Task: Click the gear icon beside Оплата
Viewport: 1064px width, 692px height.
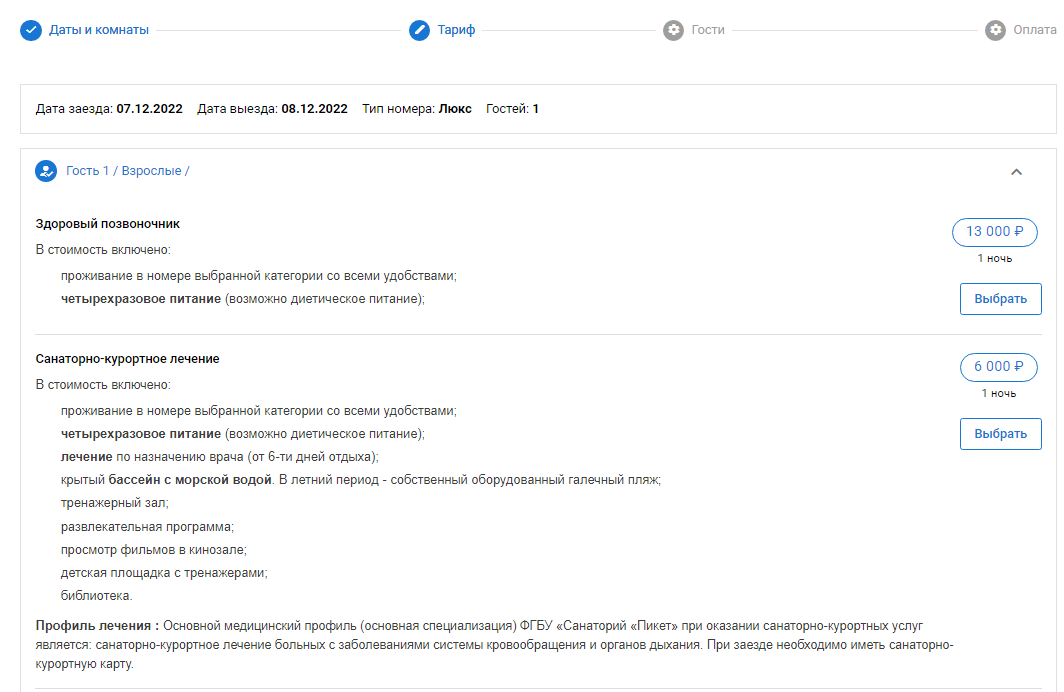Action: click(x=995, y=30)
